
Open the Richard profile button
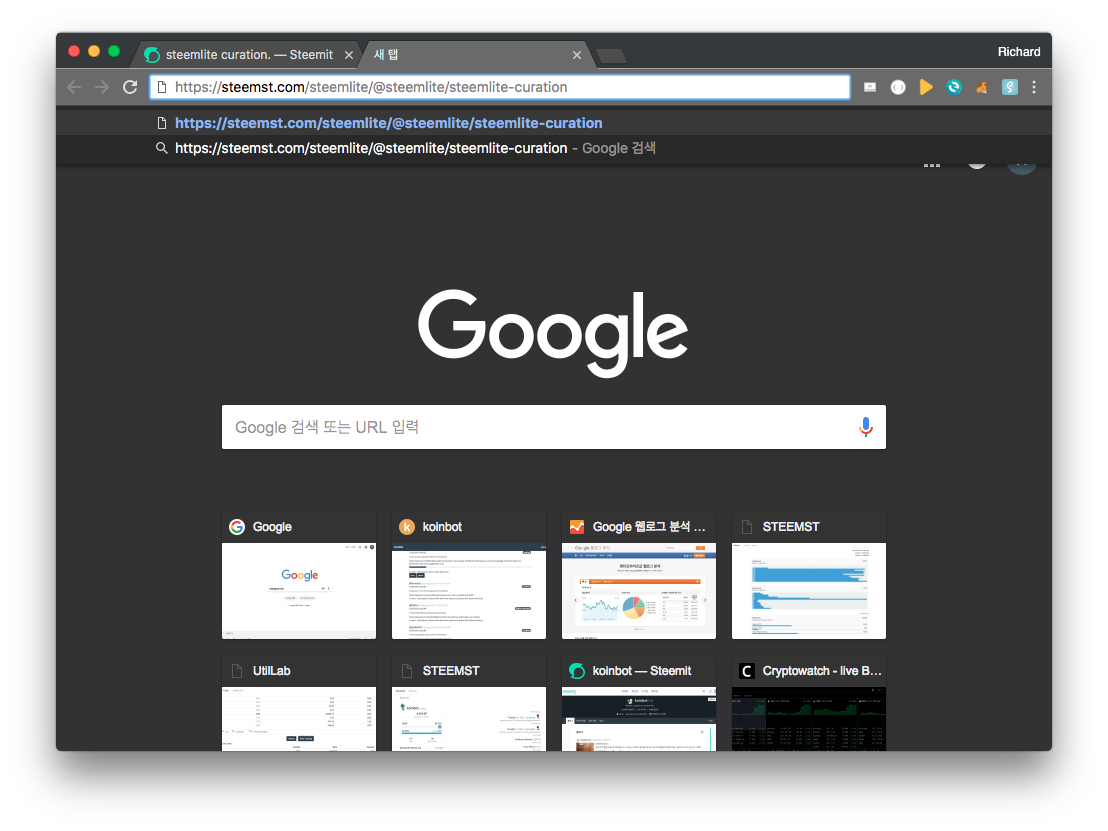[1018, 52]
